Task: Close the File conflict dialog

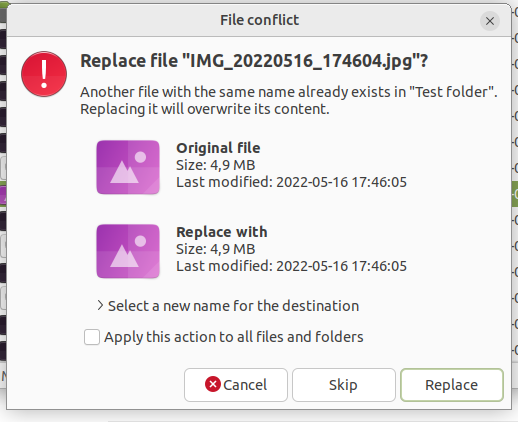Action: pyautogui.click(x=490, y=21)
